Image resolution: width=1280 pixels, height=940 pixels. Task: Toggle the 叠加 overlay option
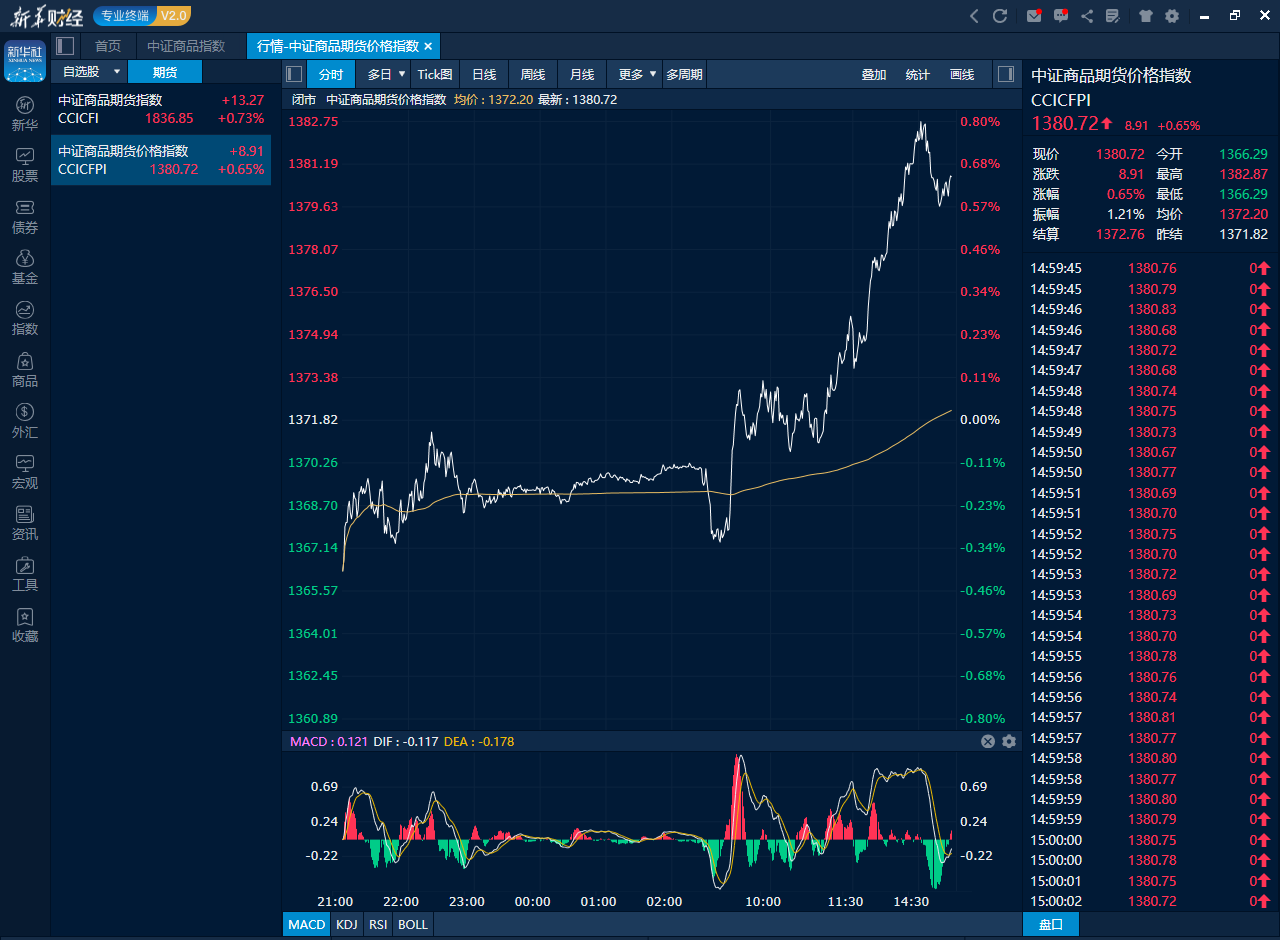(x=873, y=74)
